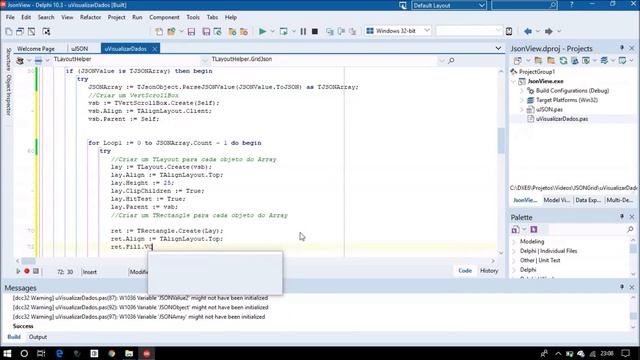Run the project with green play button
The width and height of the screenshot is (640, 360).
pos(262,31)
